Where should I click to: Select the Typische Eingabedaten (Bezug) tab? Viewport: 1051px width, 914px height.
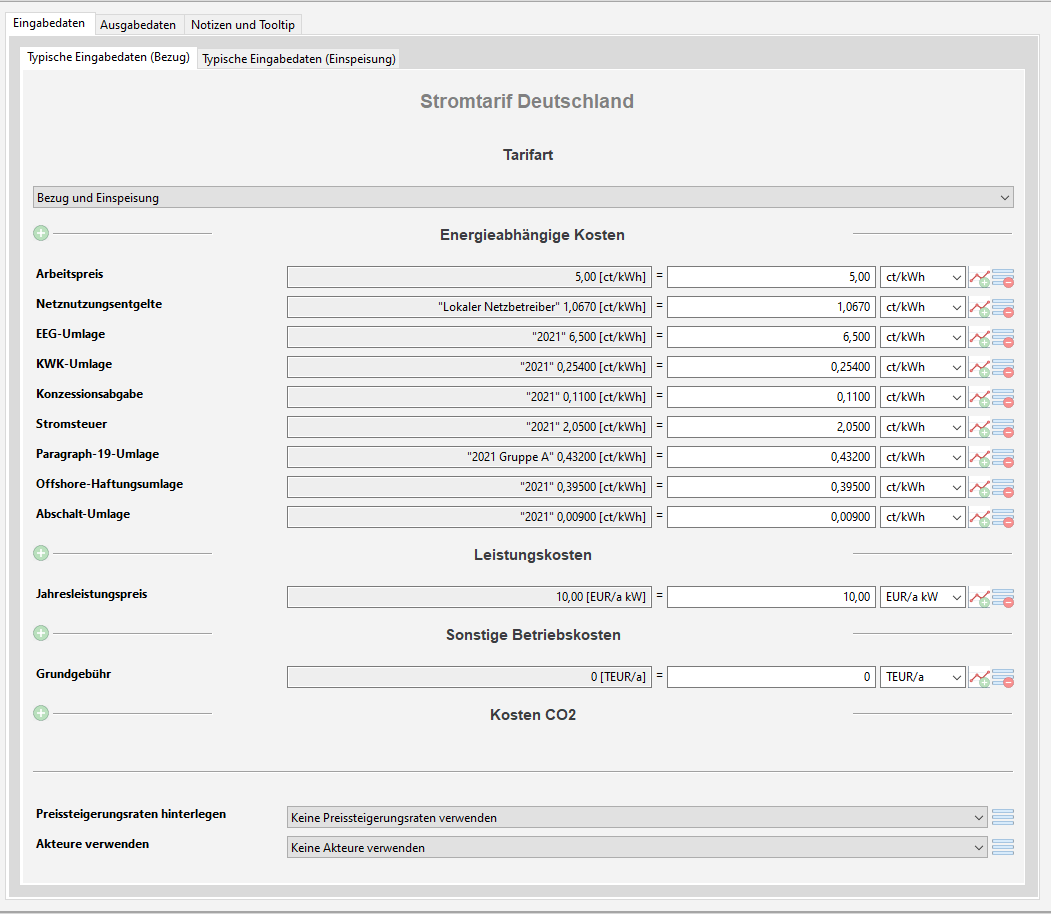pos(109,58)
